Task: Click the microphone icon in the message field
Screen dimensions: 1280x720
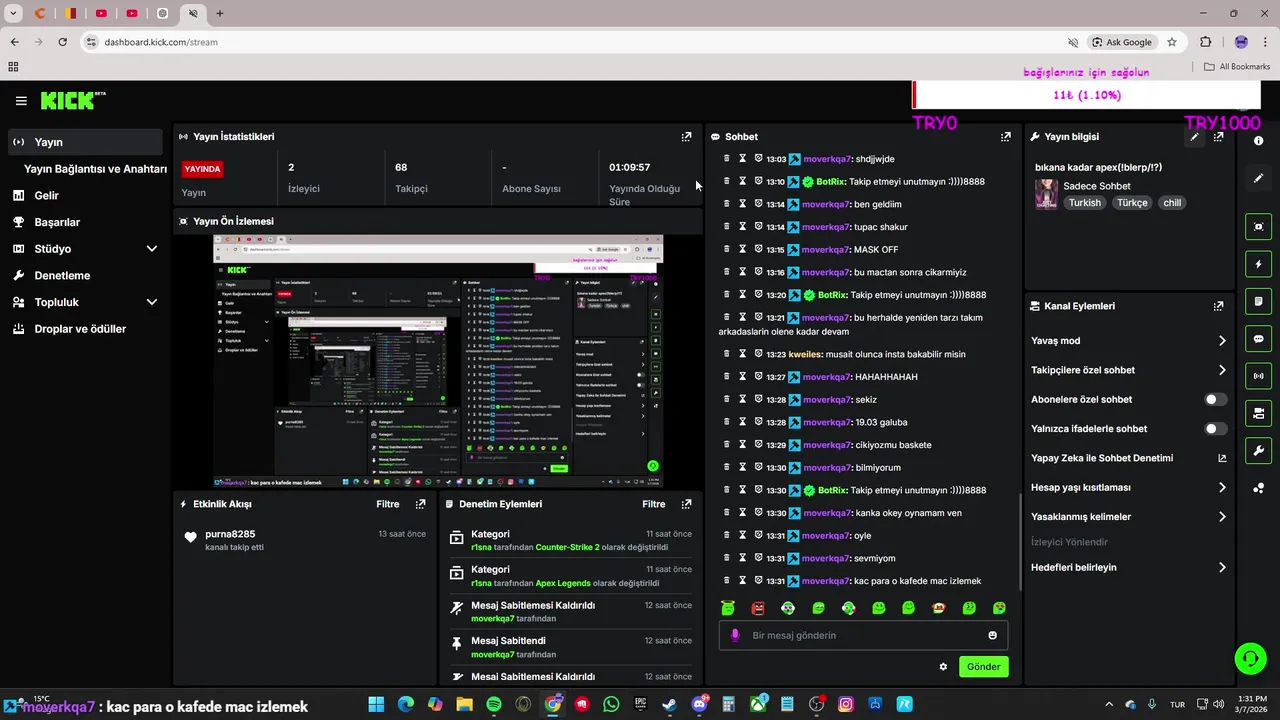Action: pos(735,635)
